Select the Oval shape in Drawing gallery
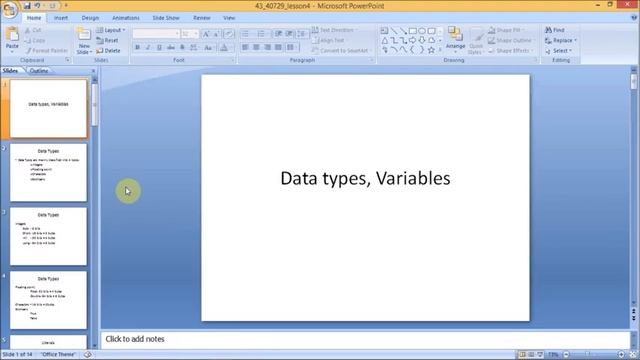Viewport: 640px width, 360px height. [422, 31]
